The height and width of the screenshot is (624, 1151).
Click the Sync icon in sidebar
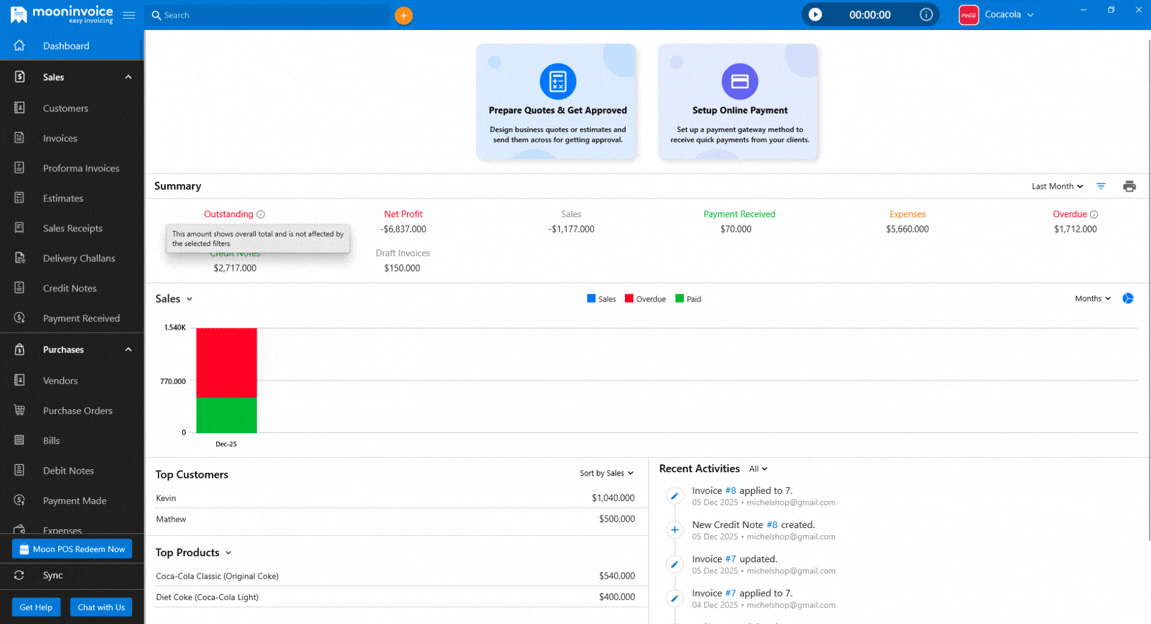pos(19,575)
